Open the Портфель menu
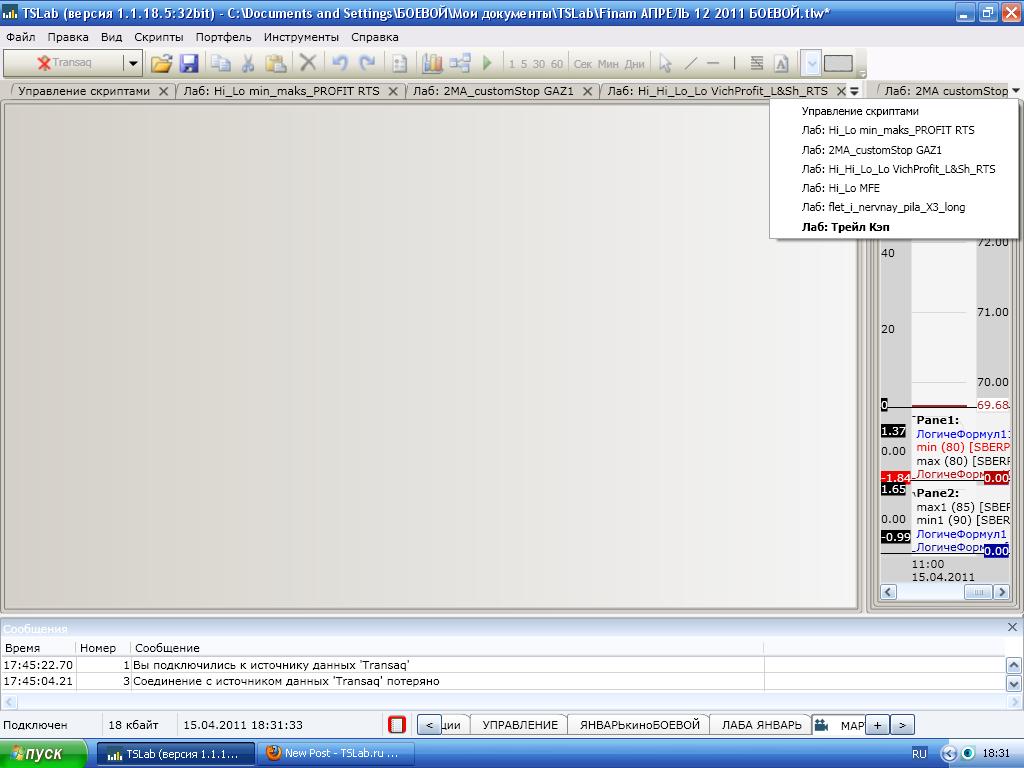The width and height of the screenshot is (1024, 768). click(223, 37)
